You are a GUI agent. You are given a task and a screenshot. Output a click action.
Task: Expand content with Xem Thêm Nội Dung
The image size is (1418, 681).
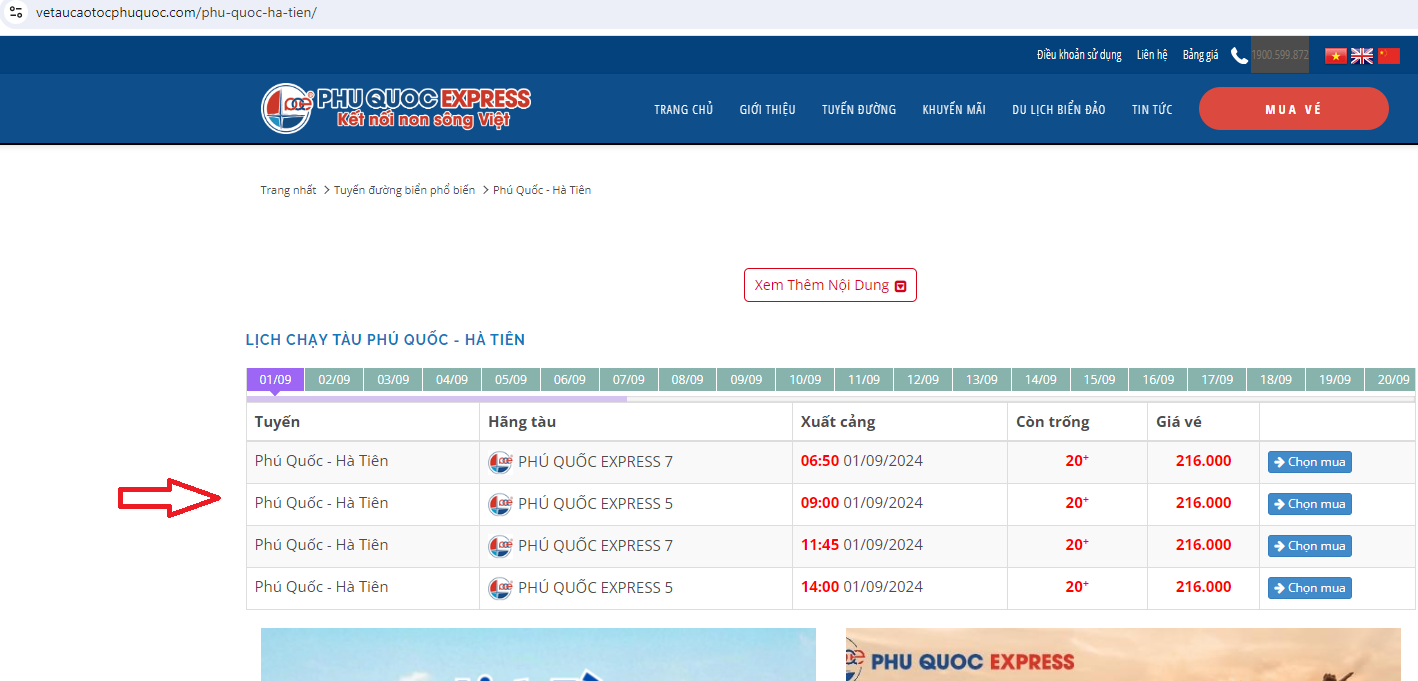(830, 285)
